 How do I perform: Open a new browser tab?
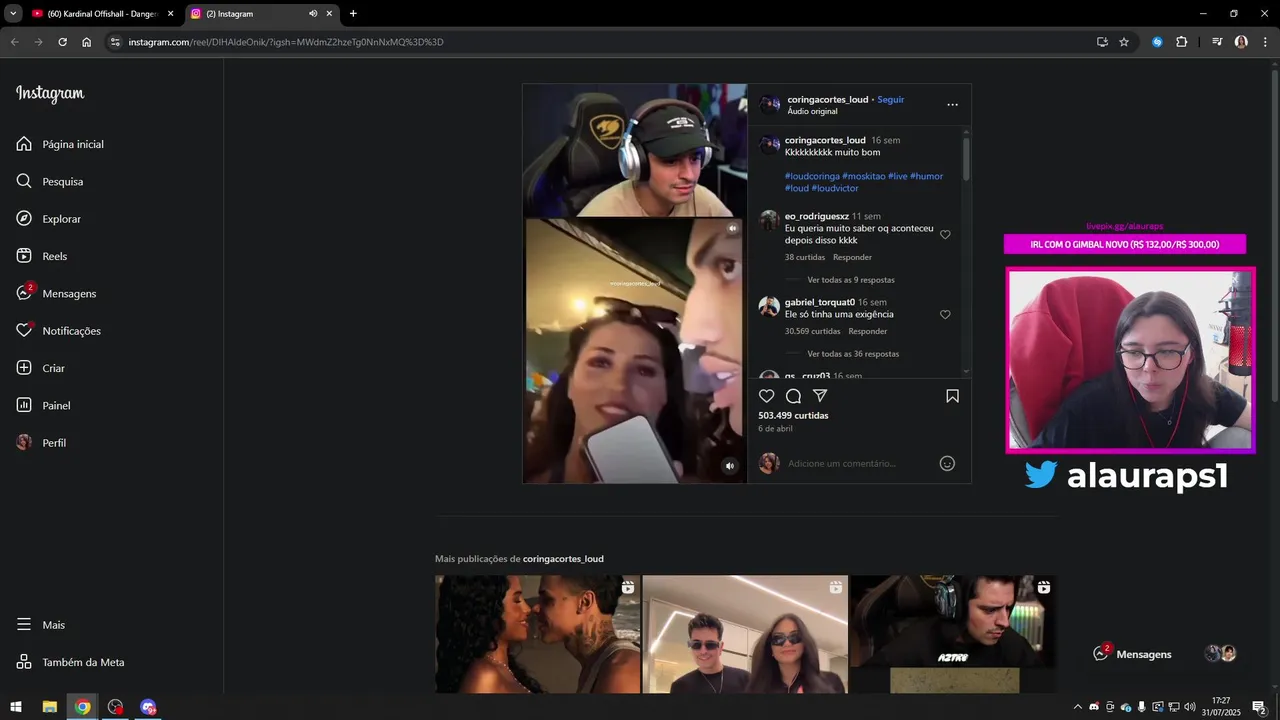coord(353,14)
